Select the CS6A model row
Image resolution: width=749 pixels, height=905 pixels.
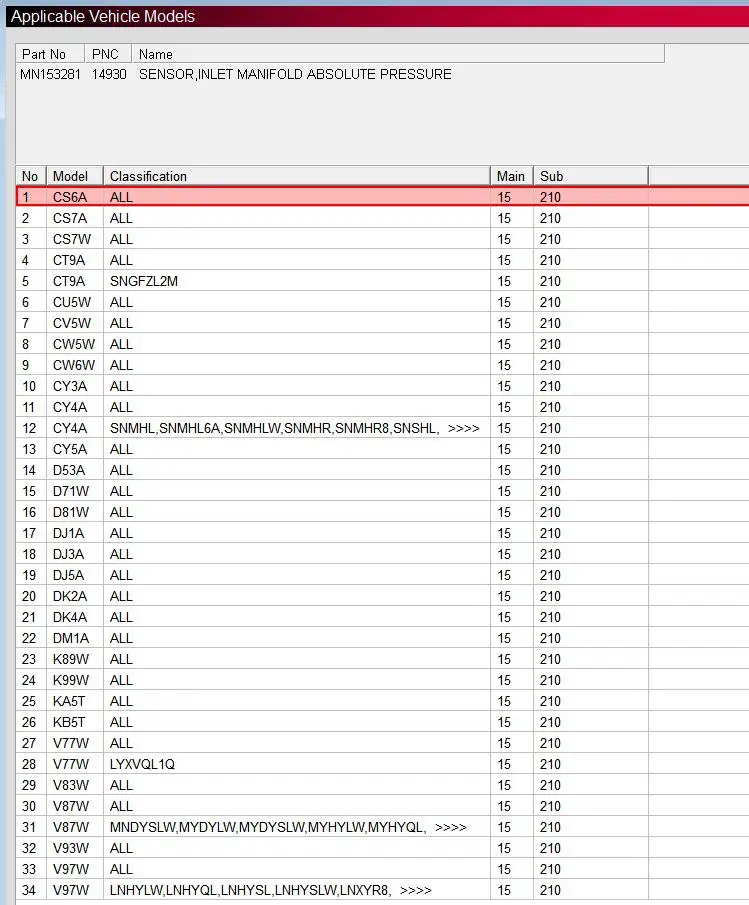[x=383, y=197]
